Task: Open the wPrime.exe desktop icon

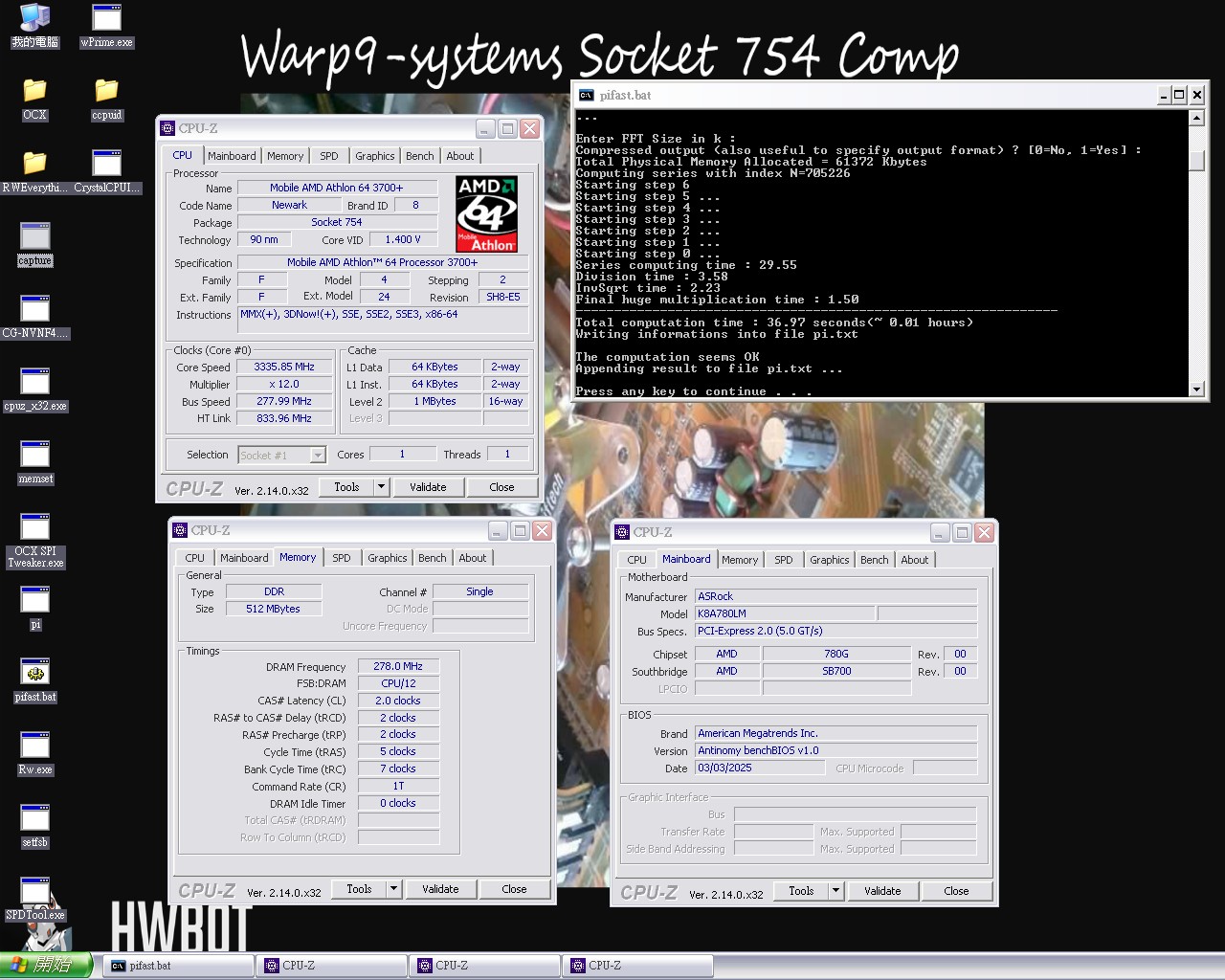Action: [x=106, y=25]
